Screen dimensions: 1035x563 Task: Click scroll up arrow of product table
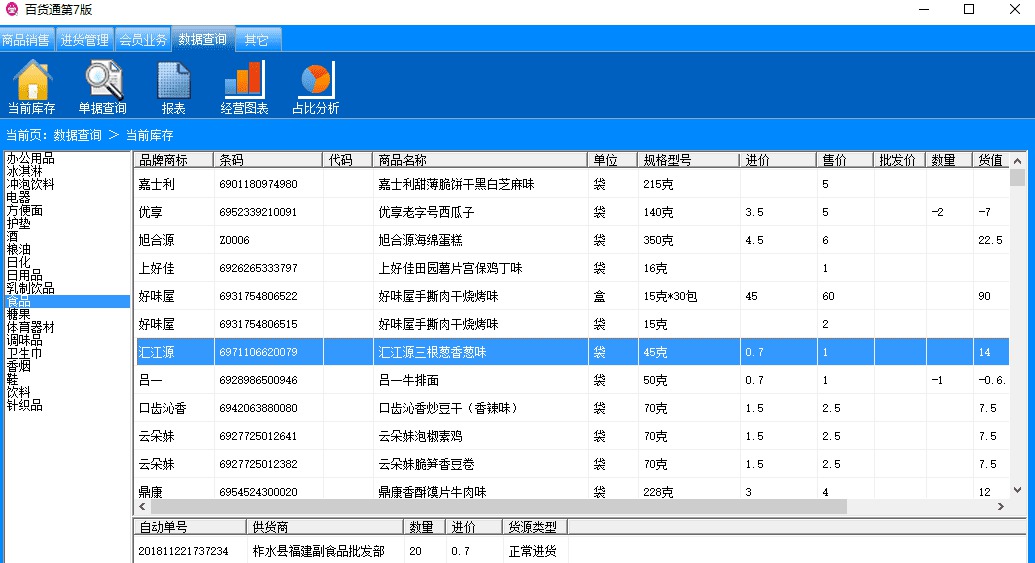point(1017,160)
